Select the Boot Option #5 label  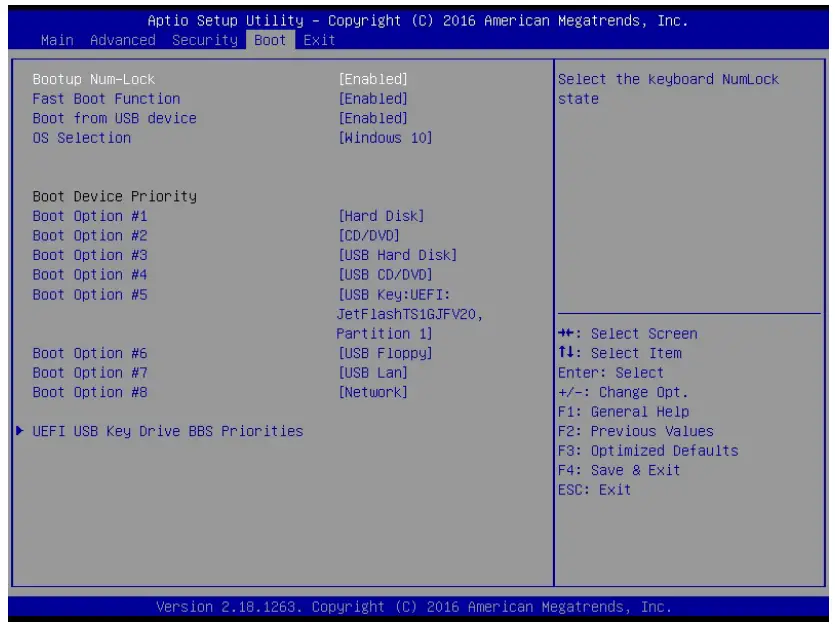coord(90,295)
